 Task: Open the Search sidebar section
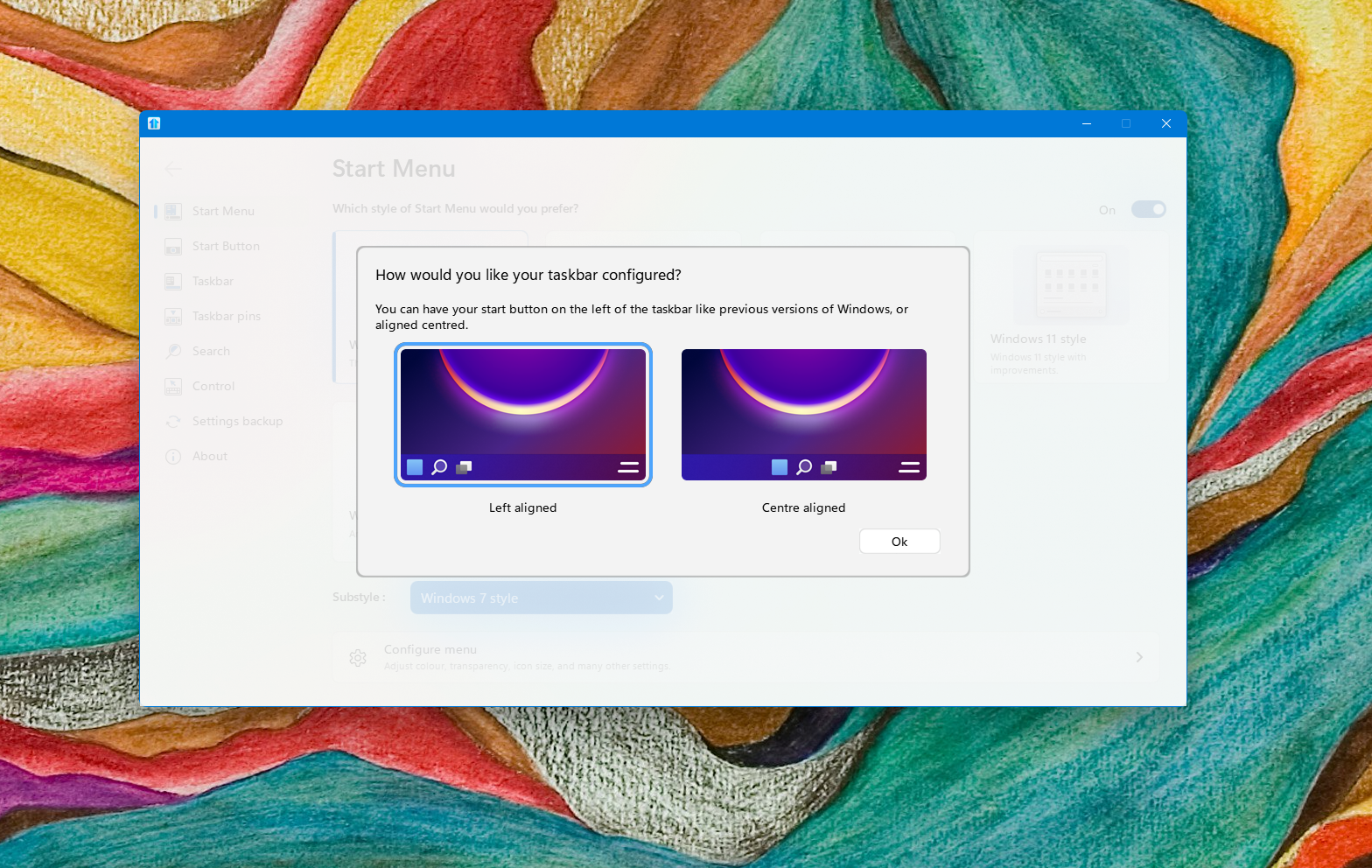click(x=232, y=351)
